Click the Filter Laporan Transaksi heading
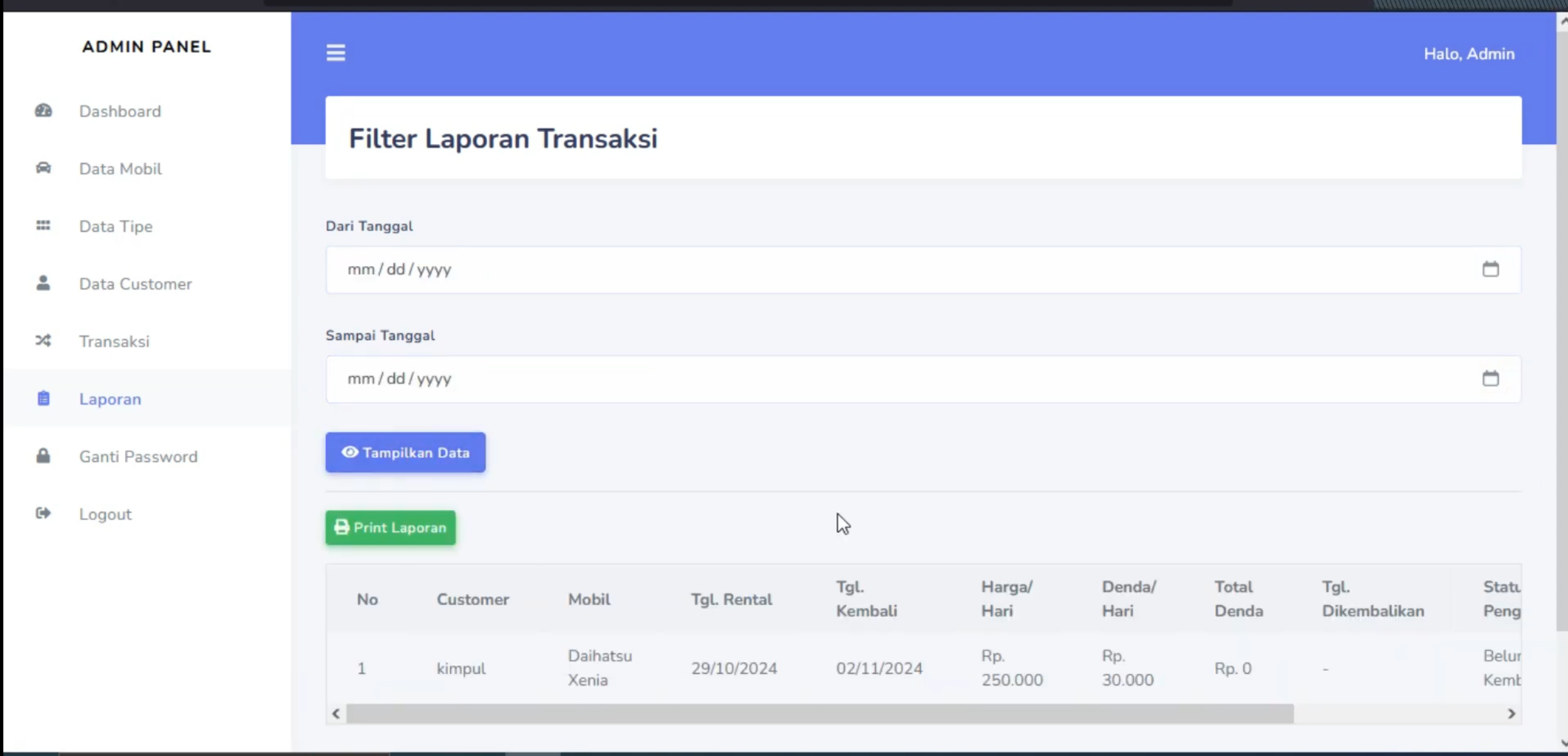This screenshot has height=756, width=1568. point(503,139)
